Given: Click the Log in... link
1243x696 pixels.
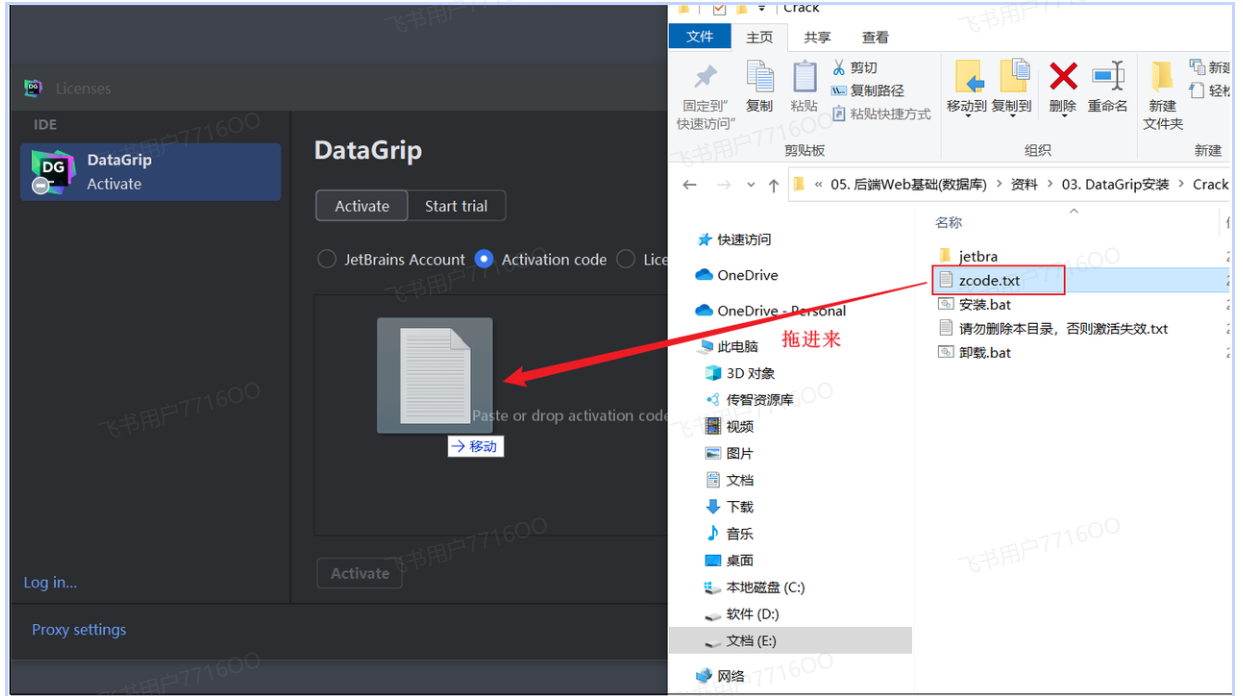Looking at the screenshot, I should (x=50, y=582).
